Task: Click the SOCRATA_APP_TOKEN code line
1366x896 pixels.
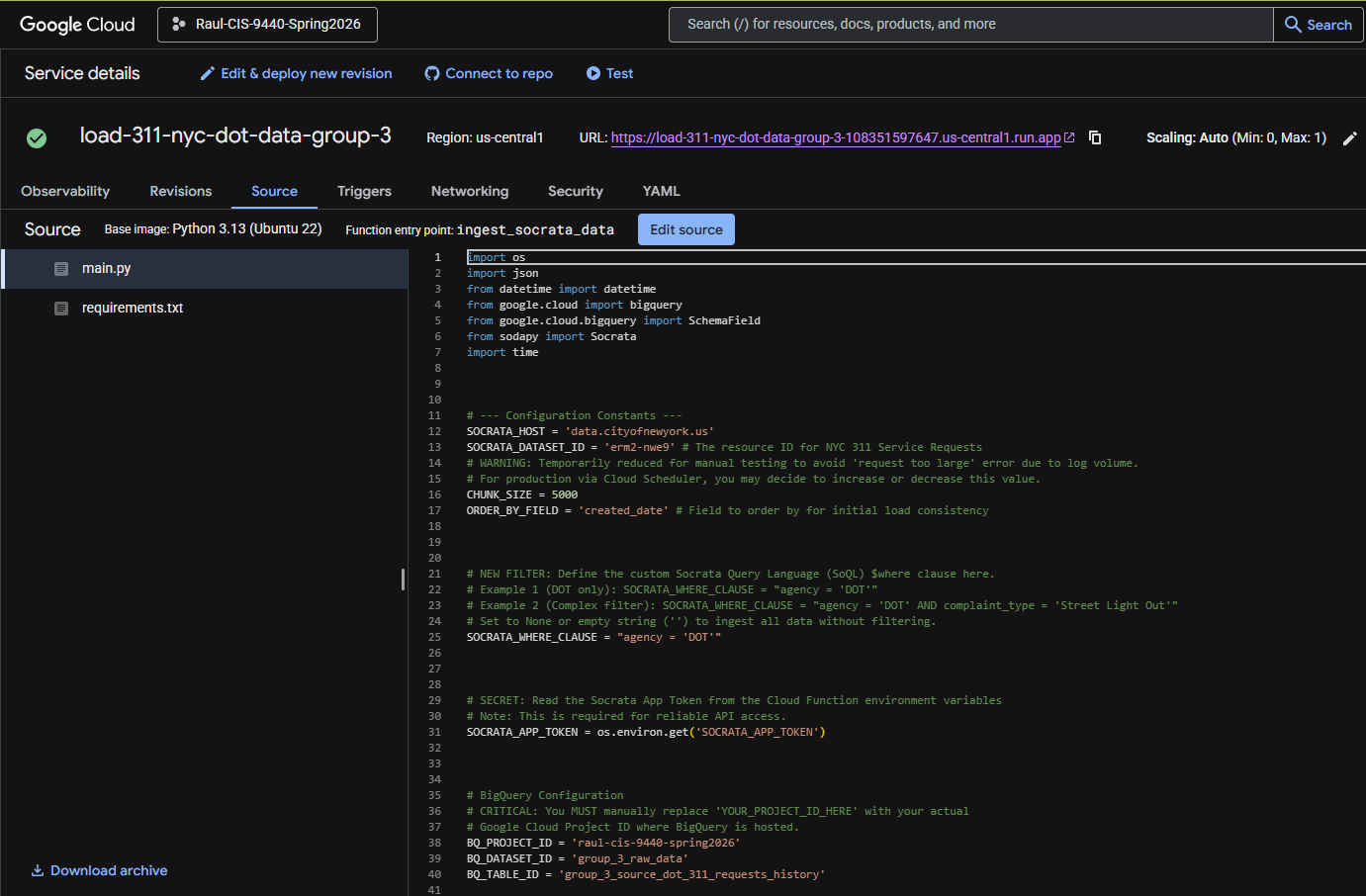Action: click(646, 732)
